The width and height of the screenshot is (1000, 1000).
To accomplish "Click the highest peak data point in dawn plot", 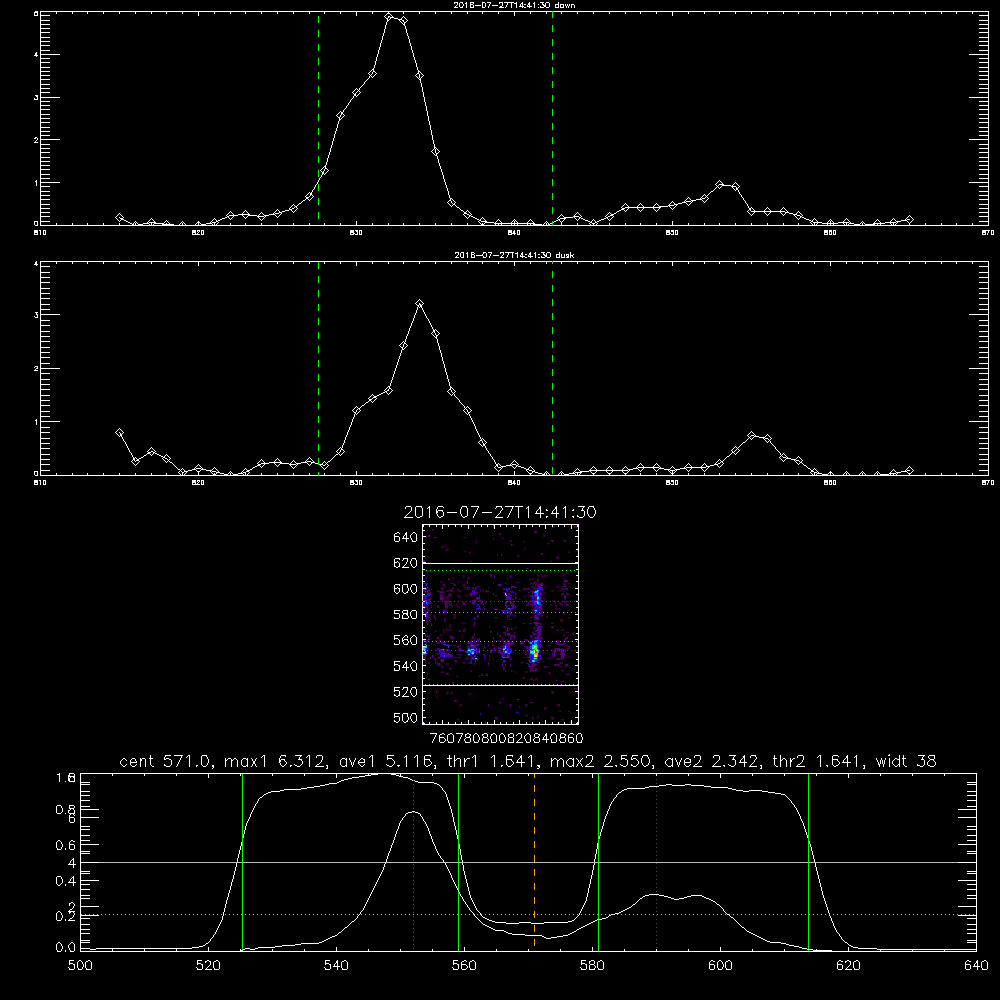I will (388, 17).
